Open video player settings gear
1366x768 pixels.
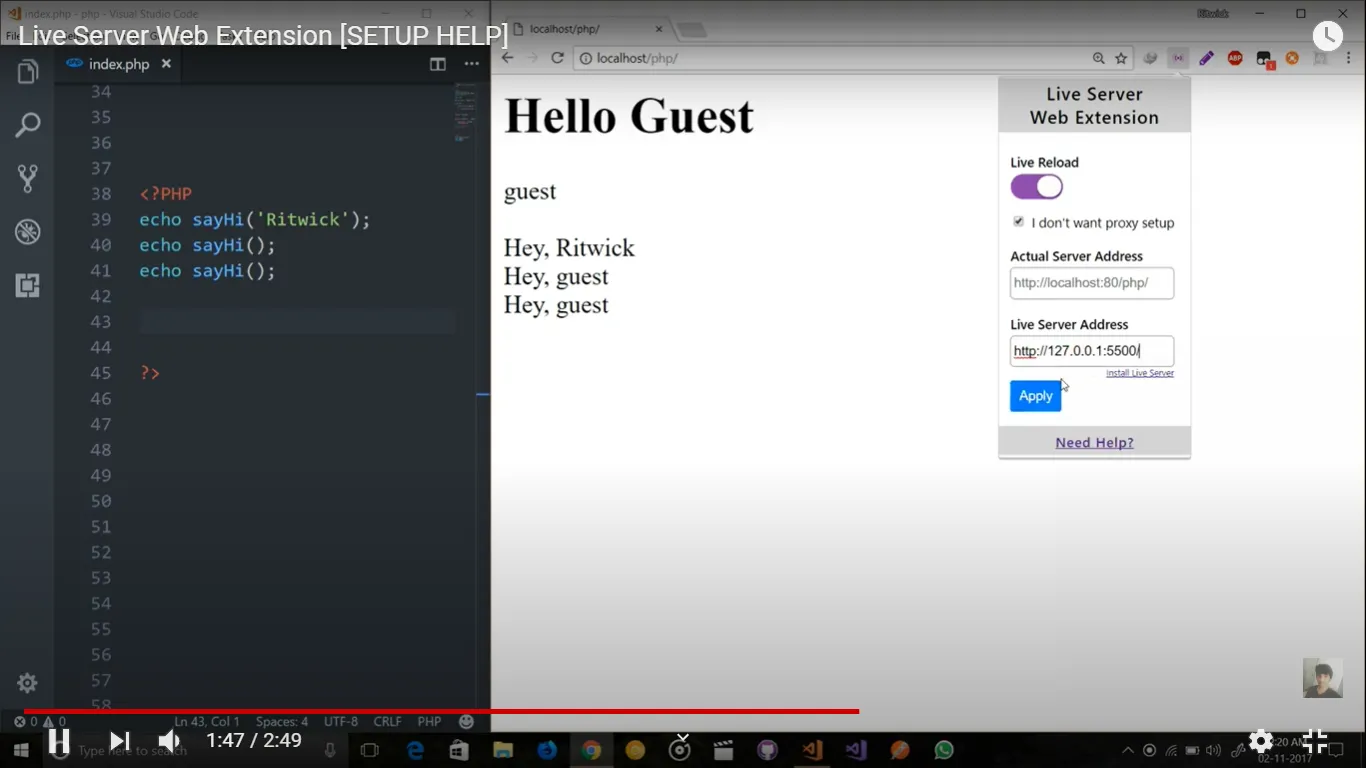[1260, 741]
